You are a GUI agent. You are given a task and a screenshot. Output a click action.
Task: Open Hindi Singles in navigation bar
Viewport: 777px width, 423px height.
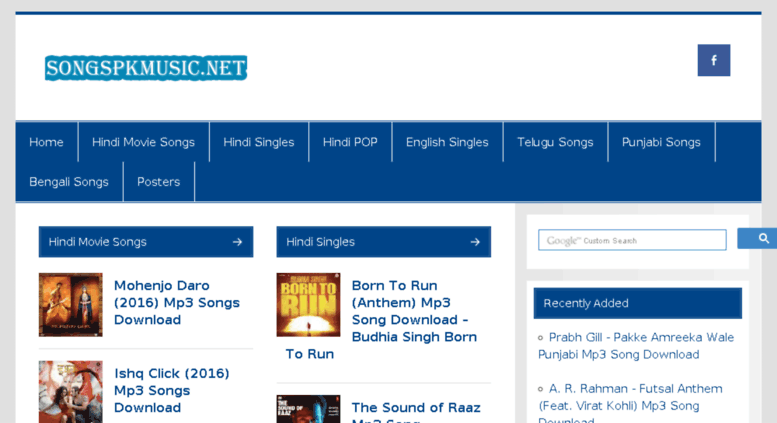pyautogui.click(x=259, y=142)
